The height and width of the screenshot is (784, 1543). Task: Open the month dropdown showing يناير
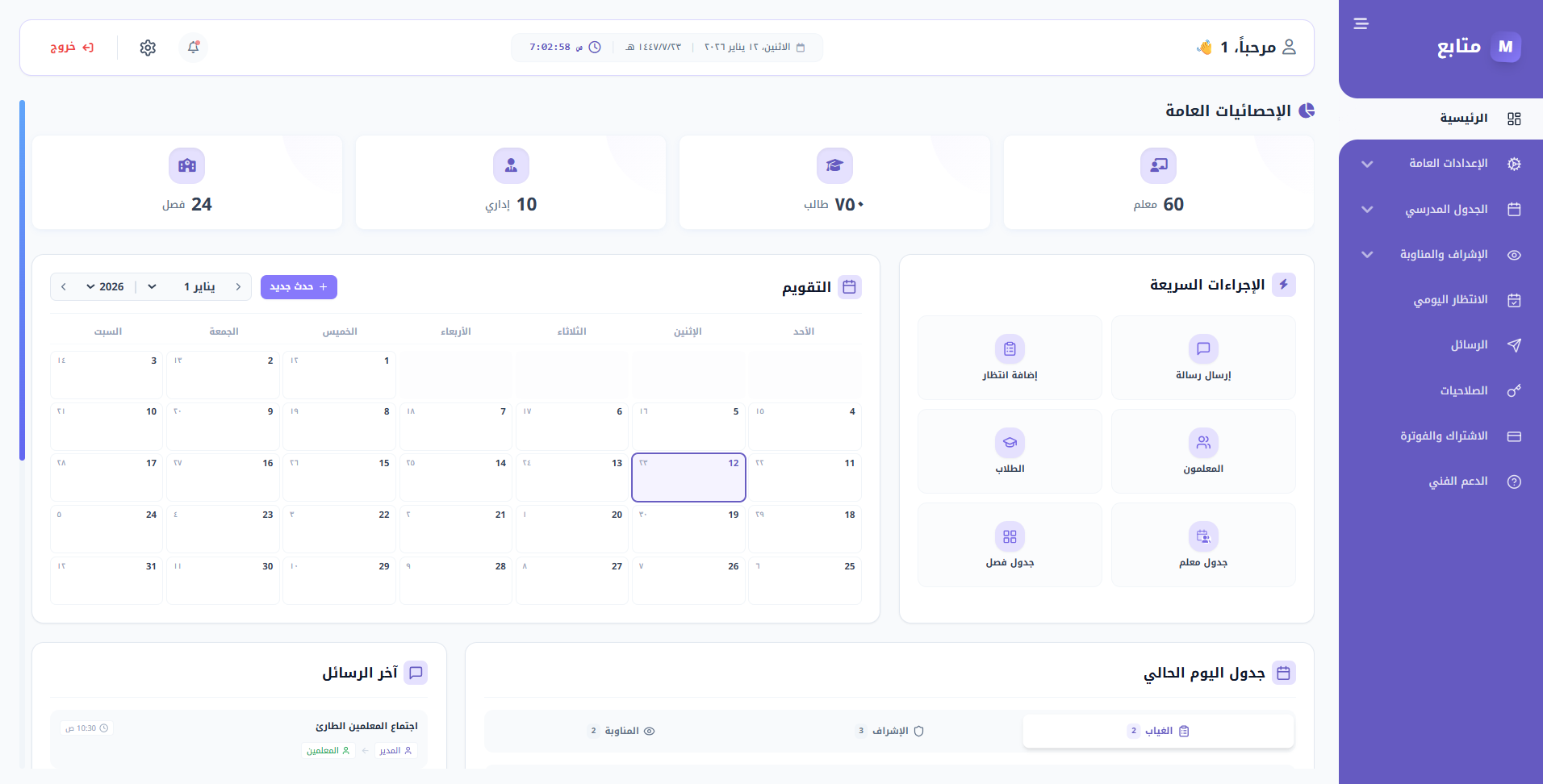184,287
